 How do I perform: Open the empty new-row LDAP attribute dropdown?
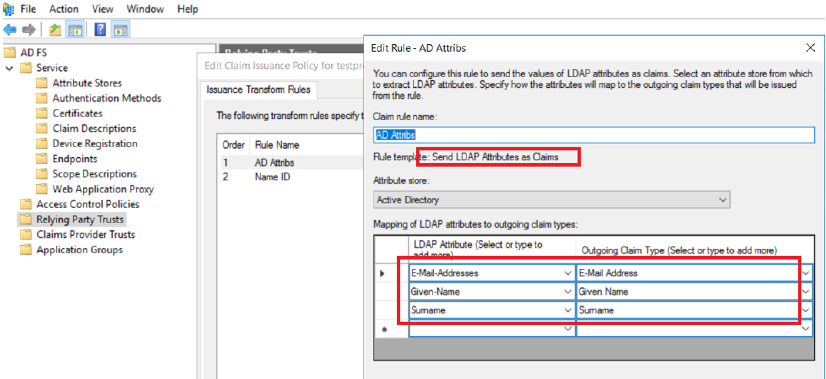567,328
